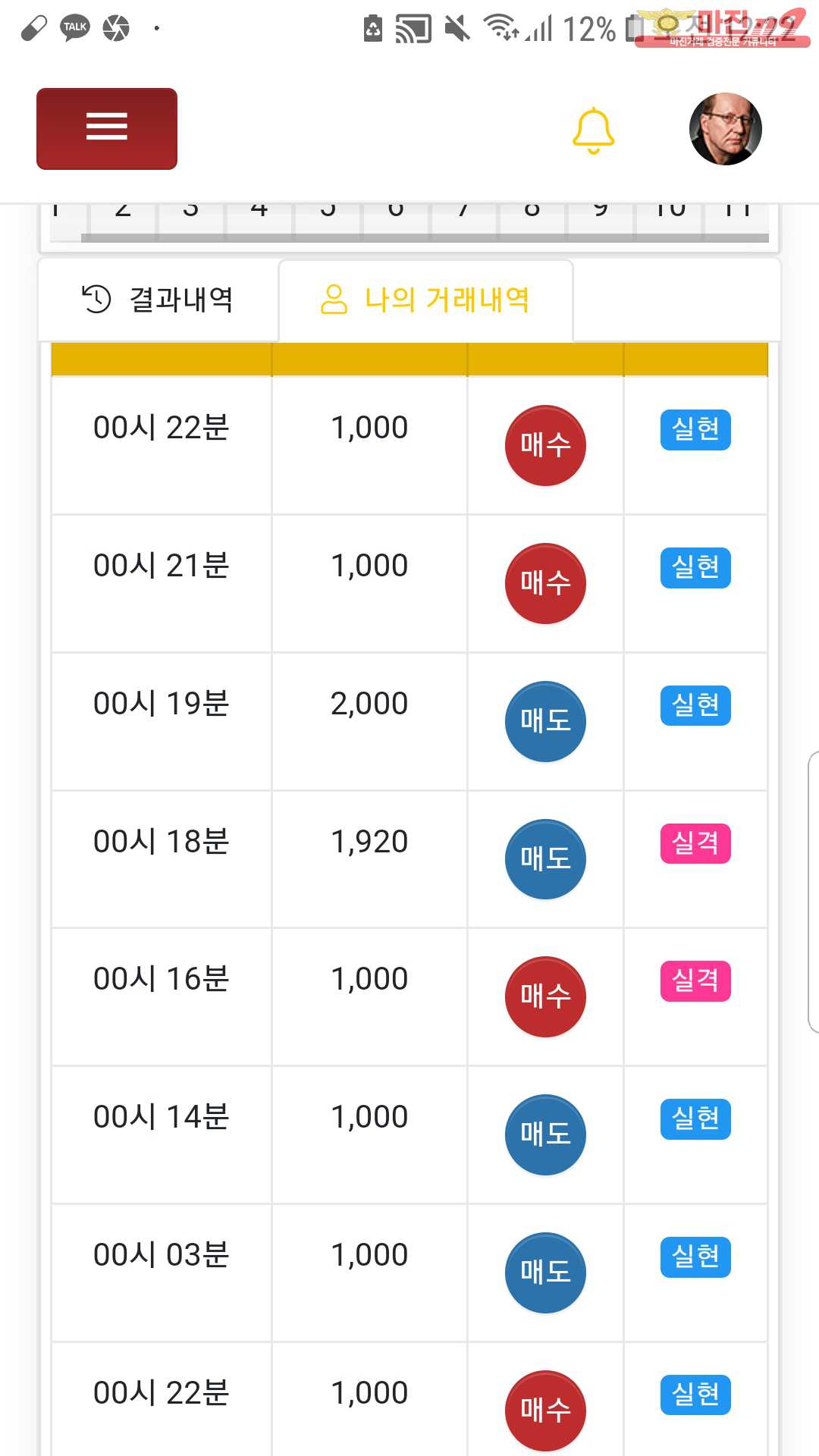This screenshot has width=819, height=1456.
Task: Select the 나의 거래내역 tab
Action: coord(425,300)
